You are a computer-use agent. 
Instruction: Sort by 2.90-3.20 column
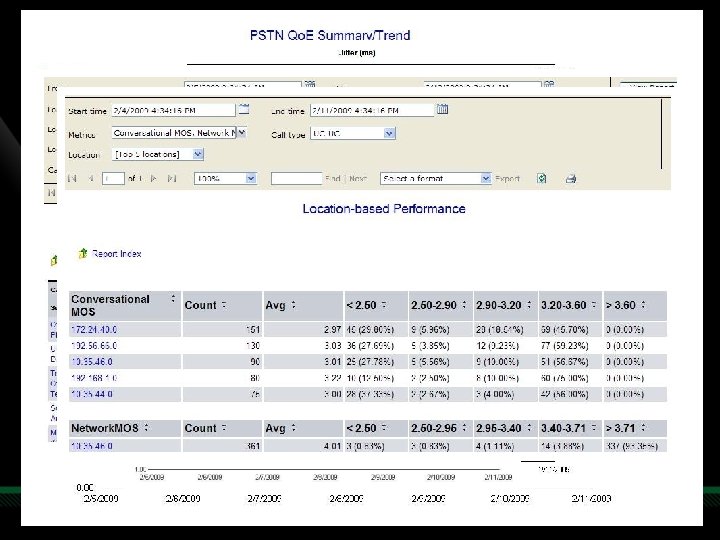point(529,305)
